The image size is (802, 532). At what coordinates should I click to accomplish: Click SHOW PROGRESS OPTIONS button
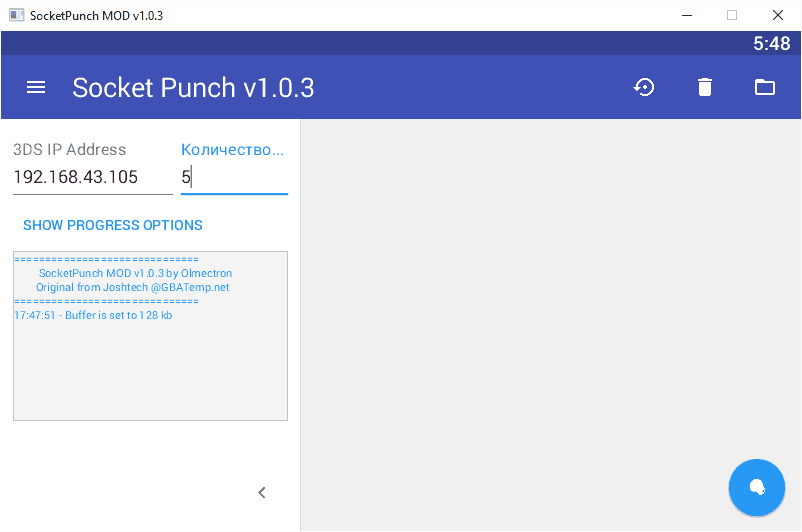(113, 225)
